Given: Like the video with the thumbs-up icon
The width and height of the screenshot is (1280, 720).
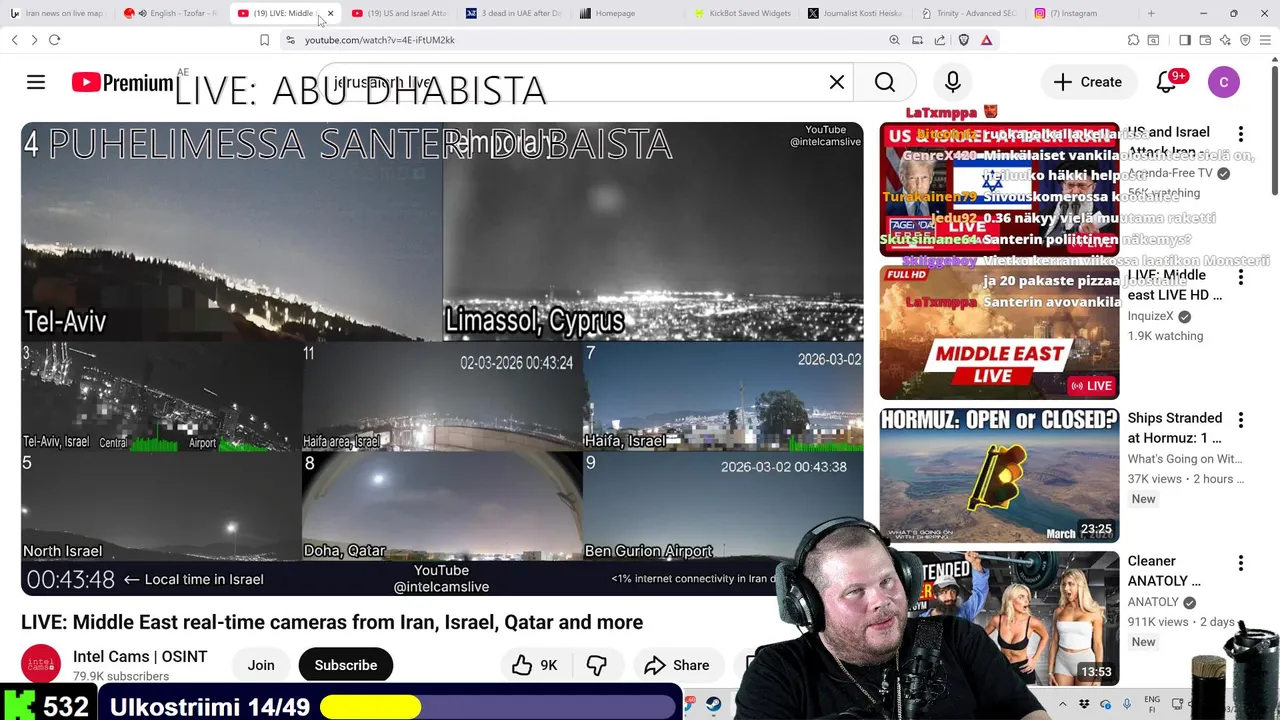Looking at the screenshot, I should pyautogui.click(x=535, y=665).
